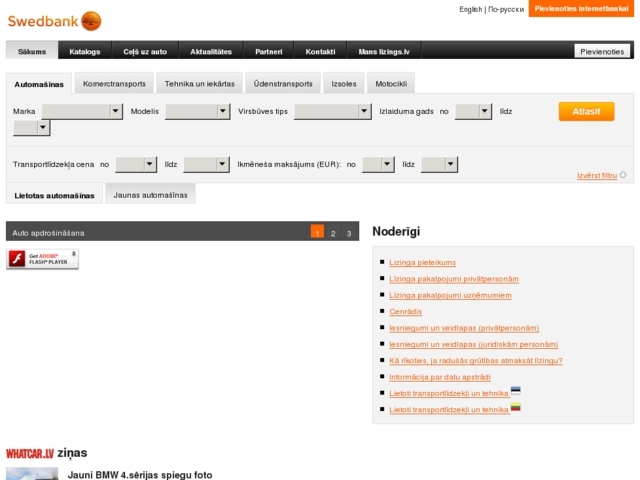Open the Transportlīdzekļa cena 'no' dropdown

pyautogui.click(x=136, y=164)
